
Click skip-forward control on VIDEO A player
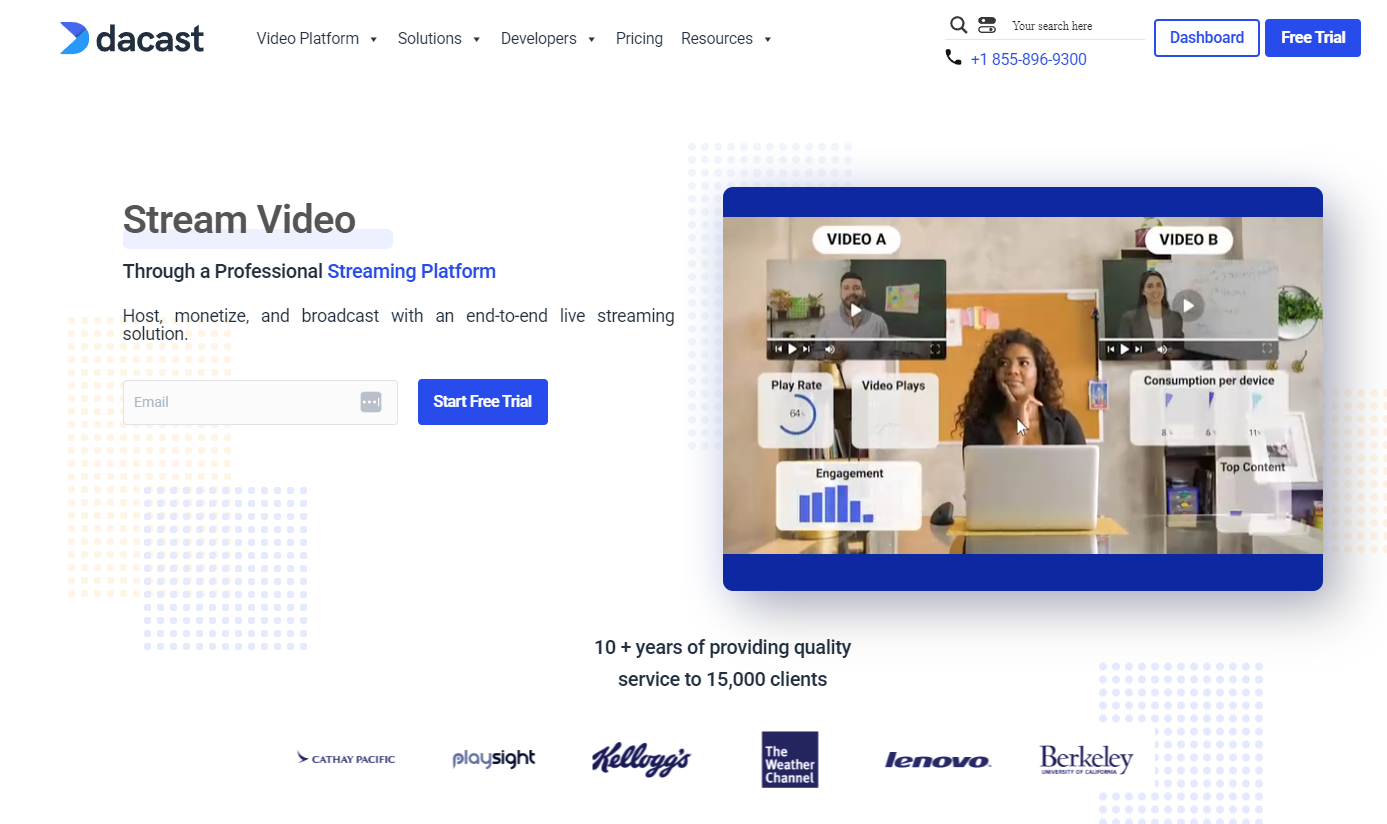click(808, 349)
